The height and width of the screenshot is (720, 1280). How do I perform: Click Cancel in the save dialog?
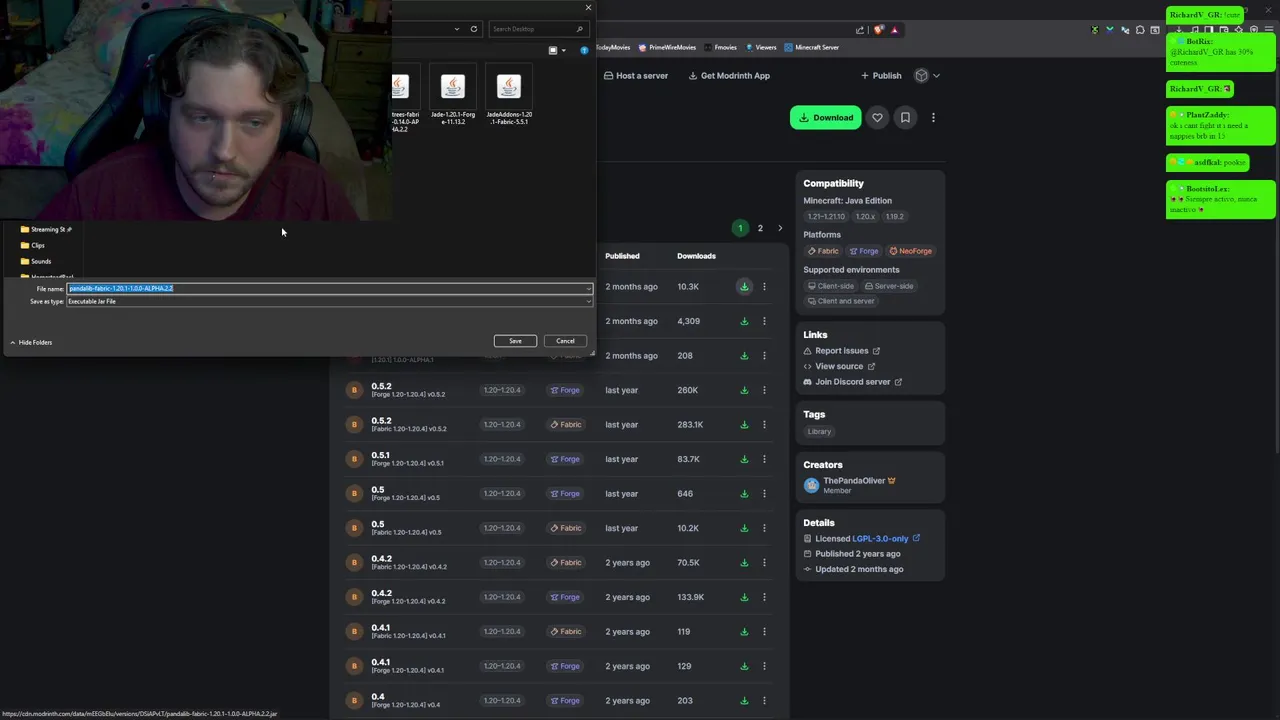click(565, 341)
